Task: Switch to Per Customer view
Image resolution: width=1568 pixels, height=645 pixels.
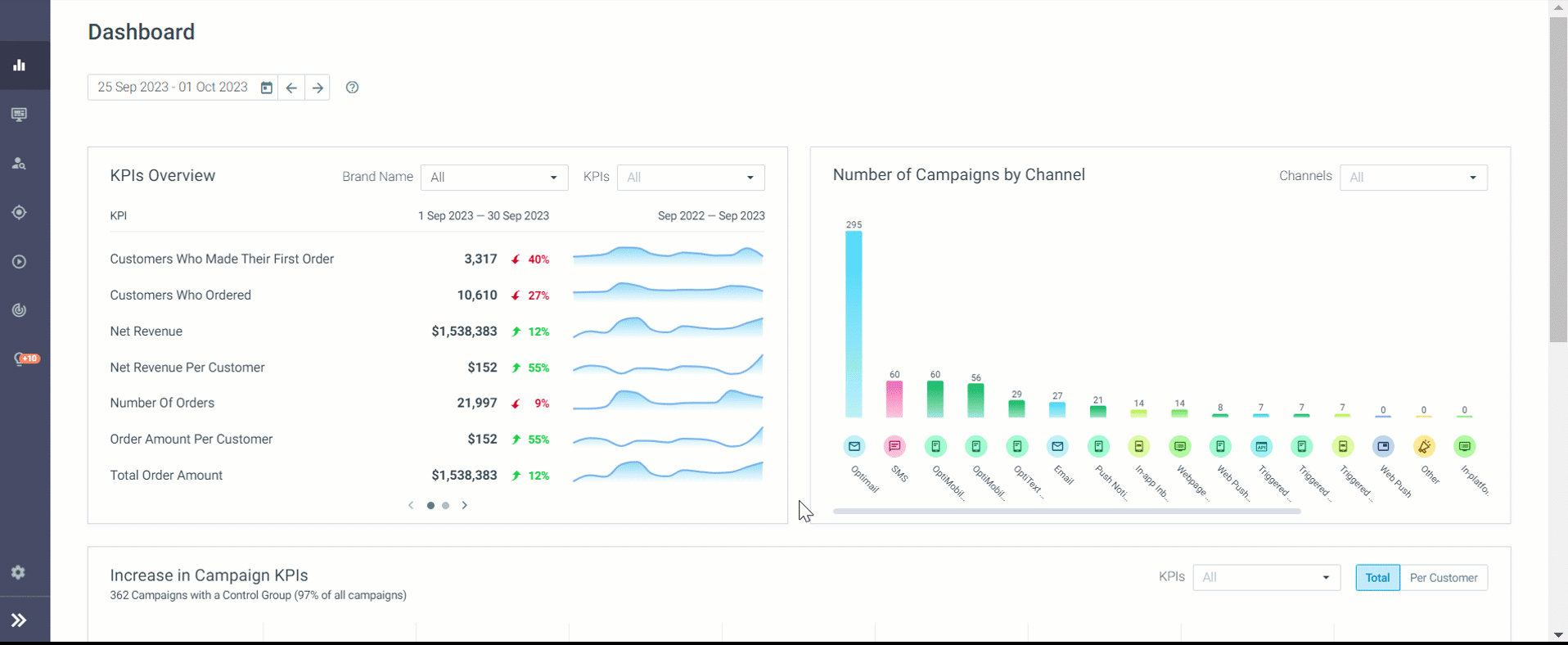Action: point(1444,578)
